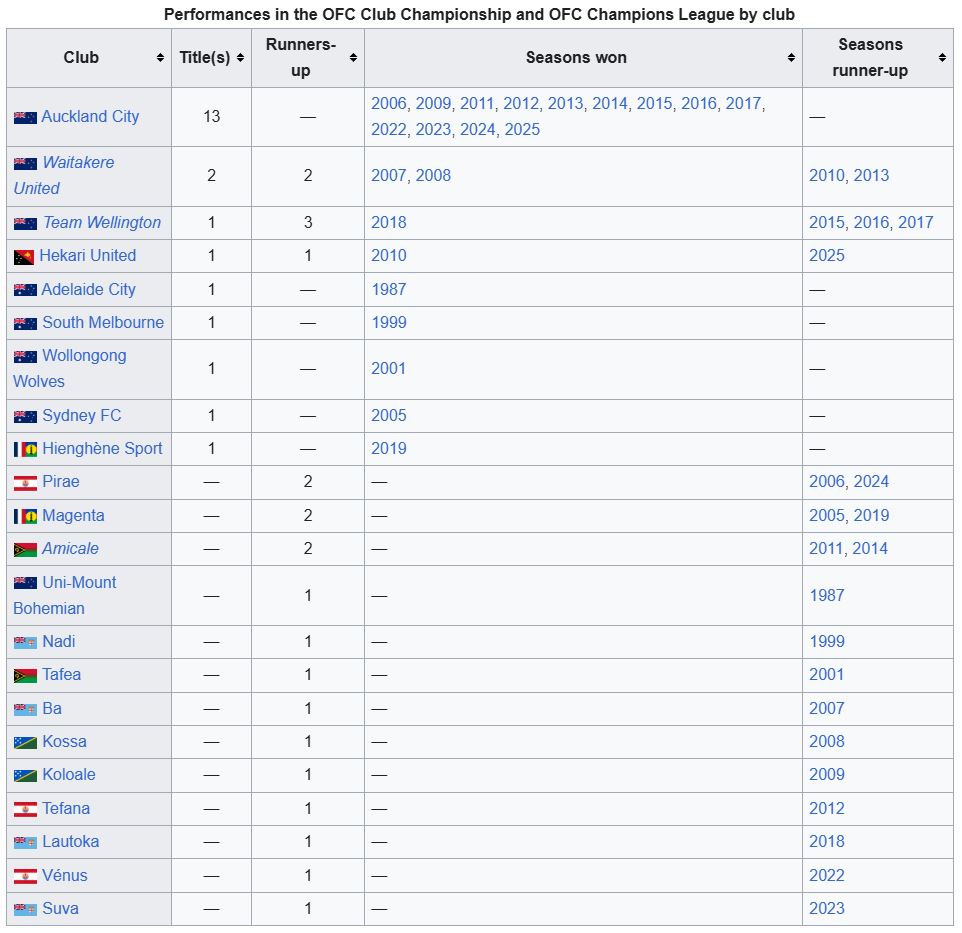Click Australian flag beside South Melbourne

click(25, 323)
